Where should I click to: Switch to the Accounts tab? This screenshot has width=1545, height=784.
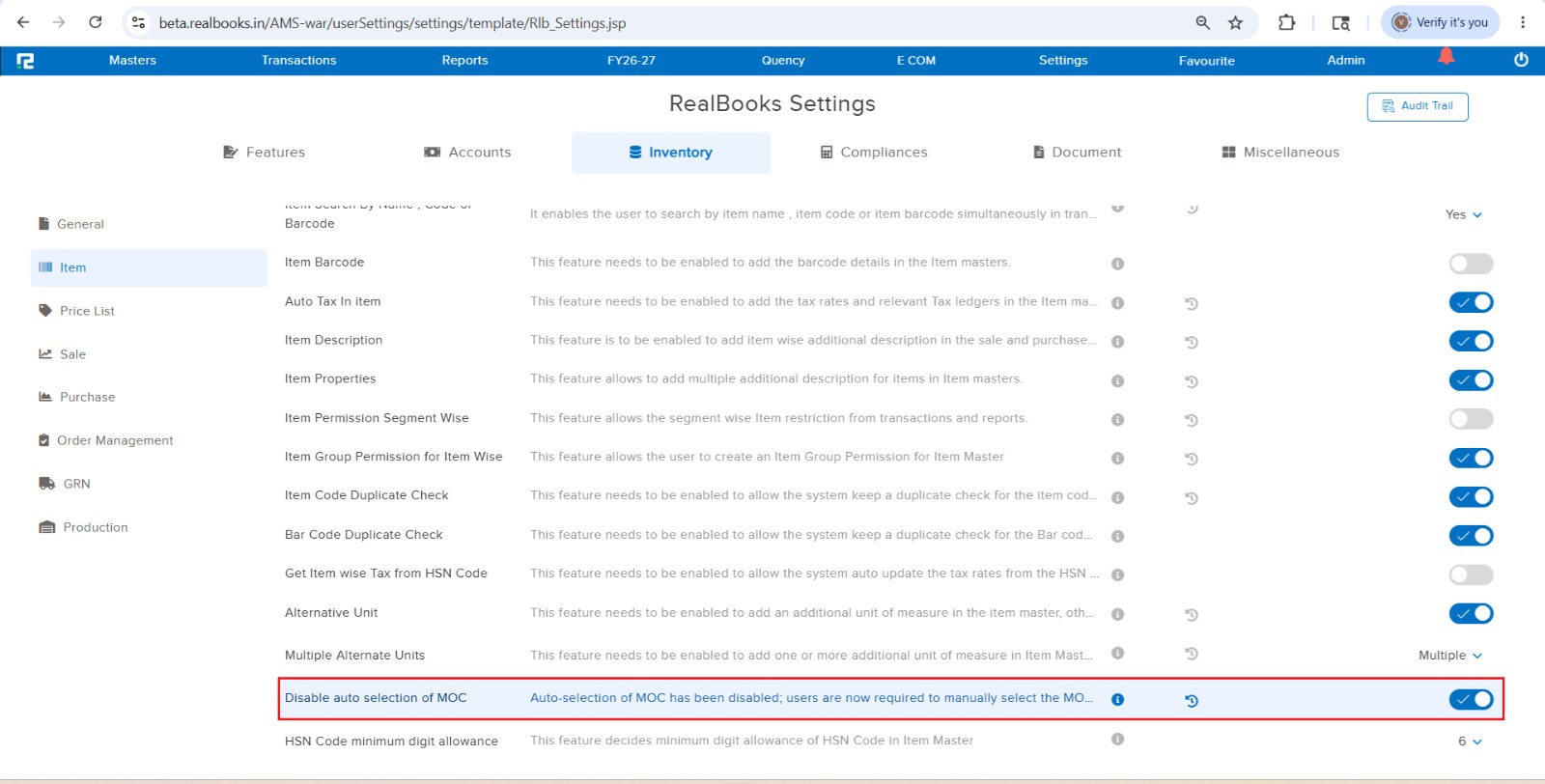(x=467, y=153)
